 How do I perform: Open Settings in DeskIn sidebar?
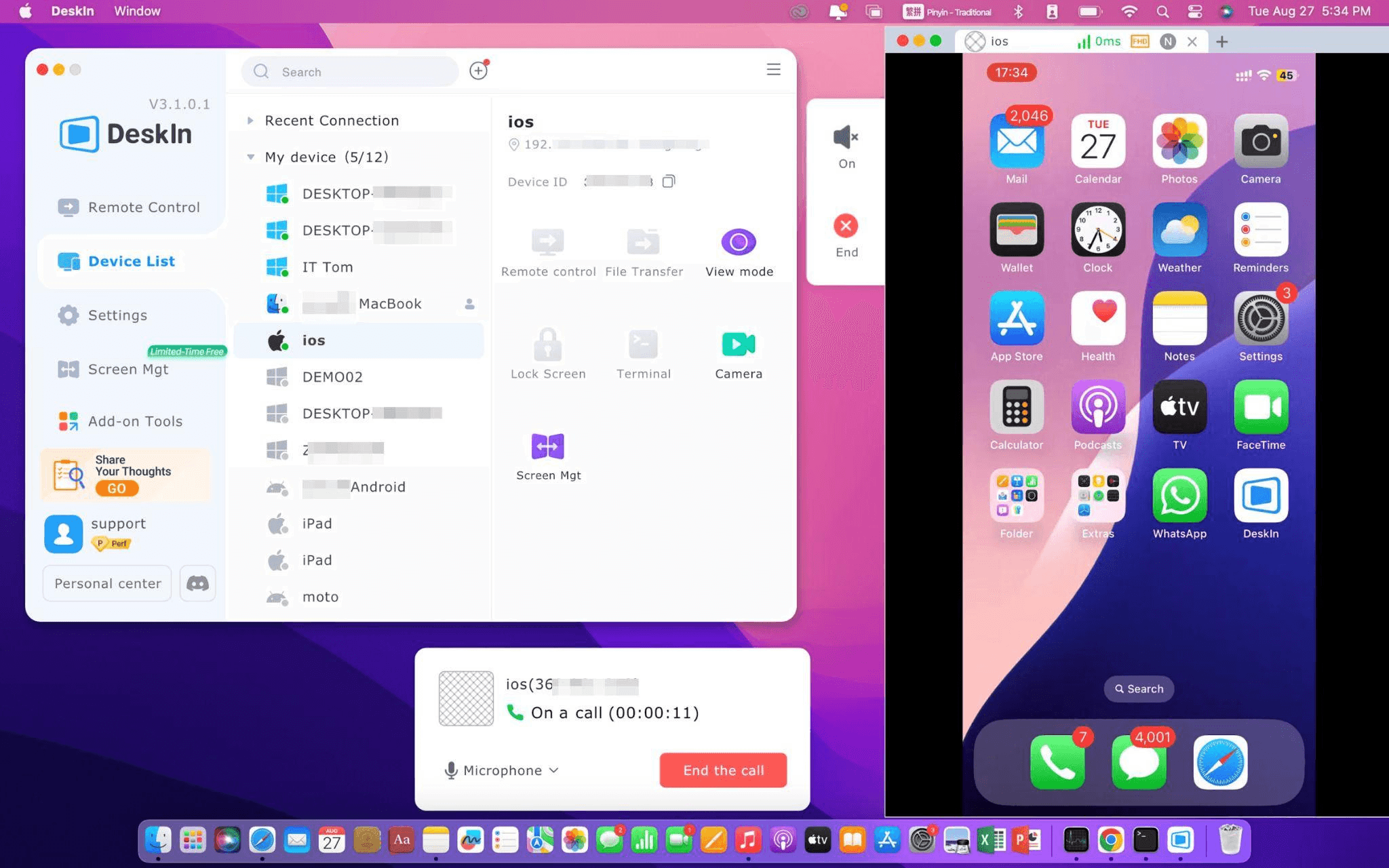point(102,315)
